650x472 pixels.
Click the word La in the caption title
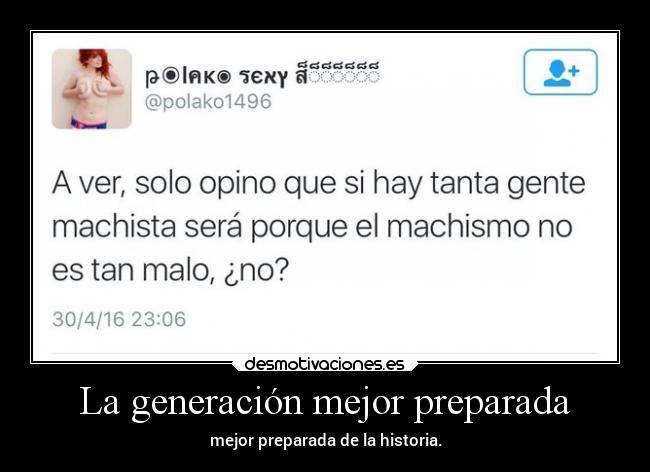click(x=99, y=402)
